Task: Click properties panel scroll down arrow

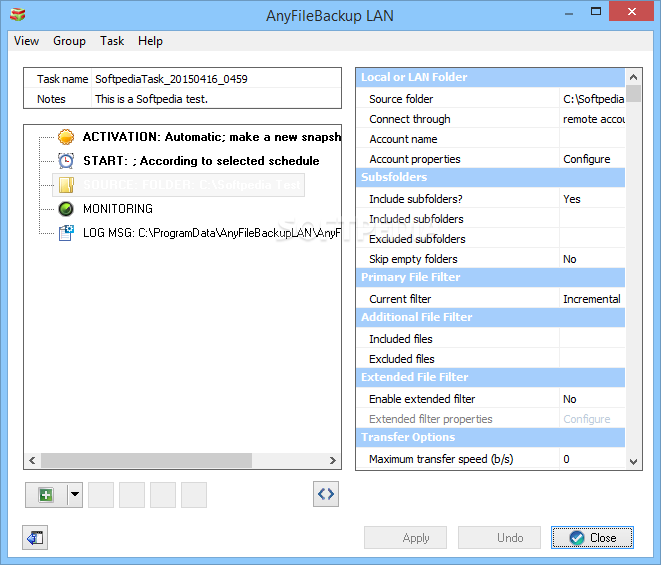Action: tap(633, 461)
